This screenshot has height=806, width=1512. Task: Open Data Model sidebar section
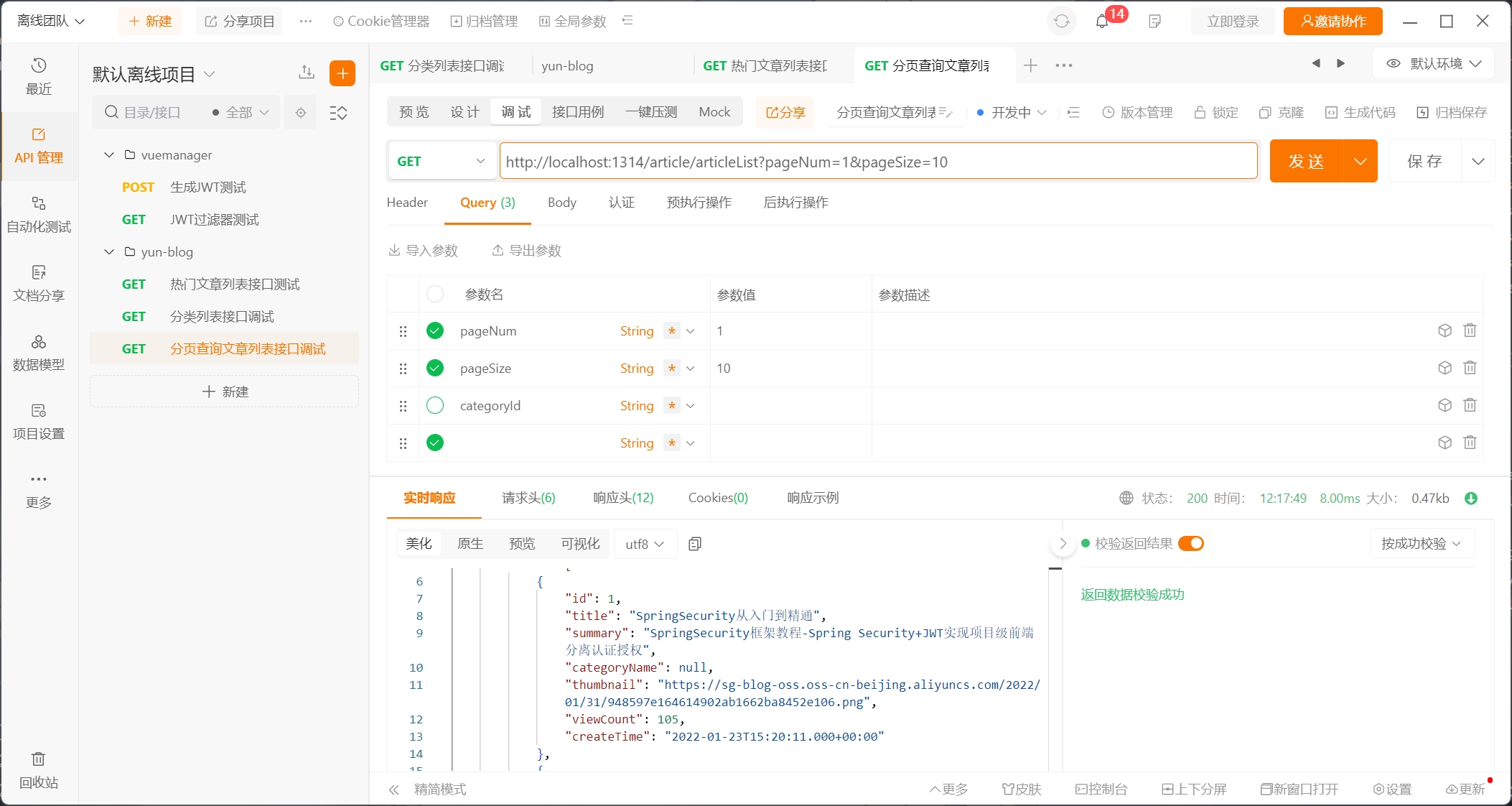pyautogui.click(x=39, y=352)
